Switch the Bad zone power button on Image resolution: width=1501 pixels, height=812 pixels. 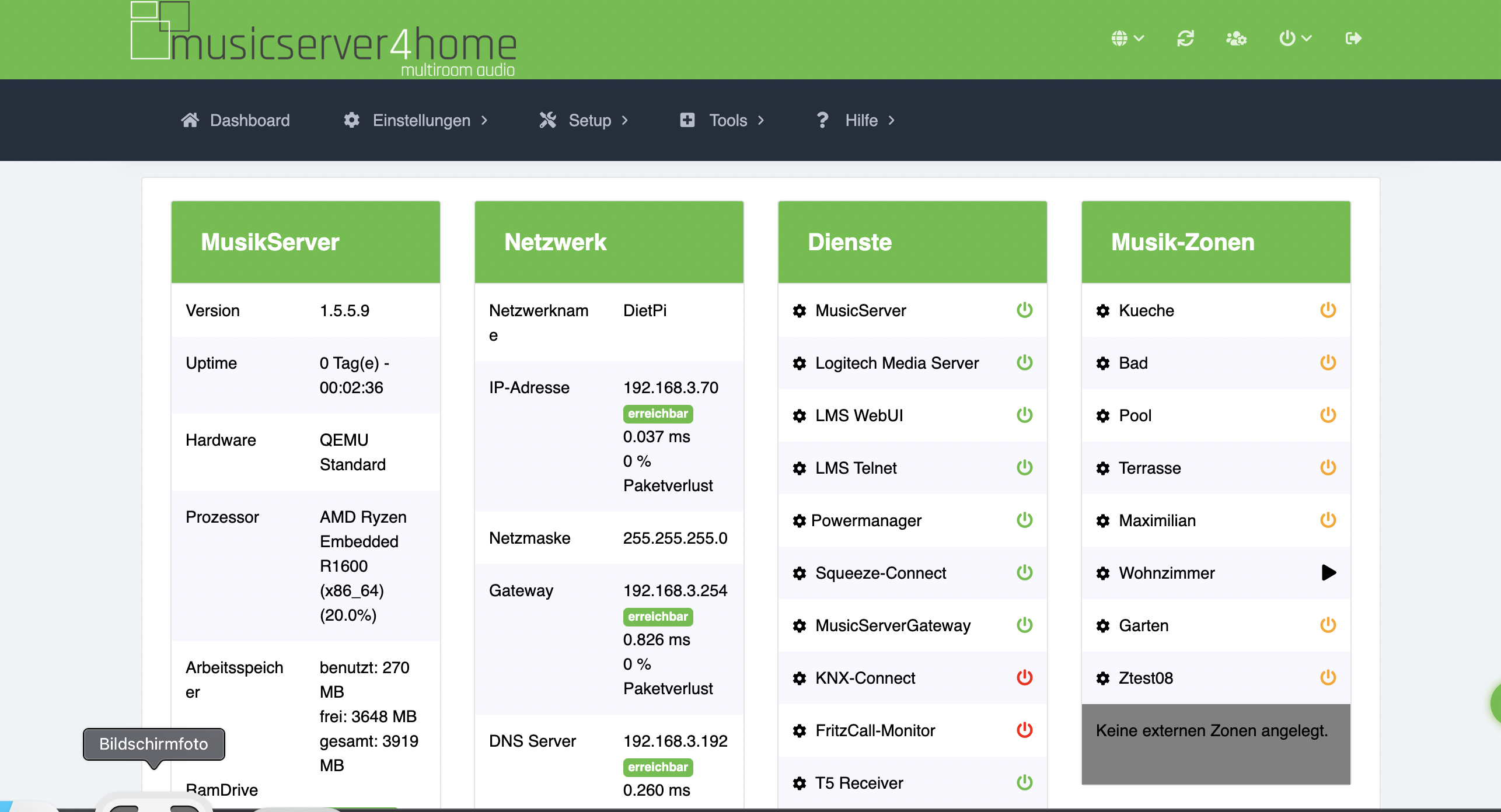[x=1328, y=362]
